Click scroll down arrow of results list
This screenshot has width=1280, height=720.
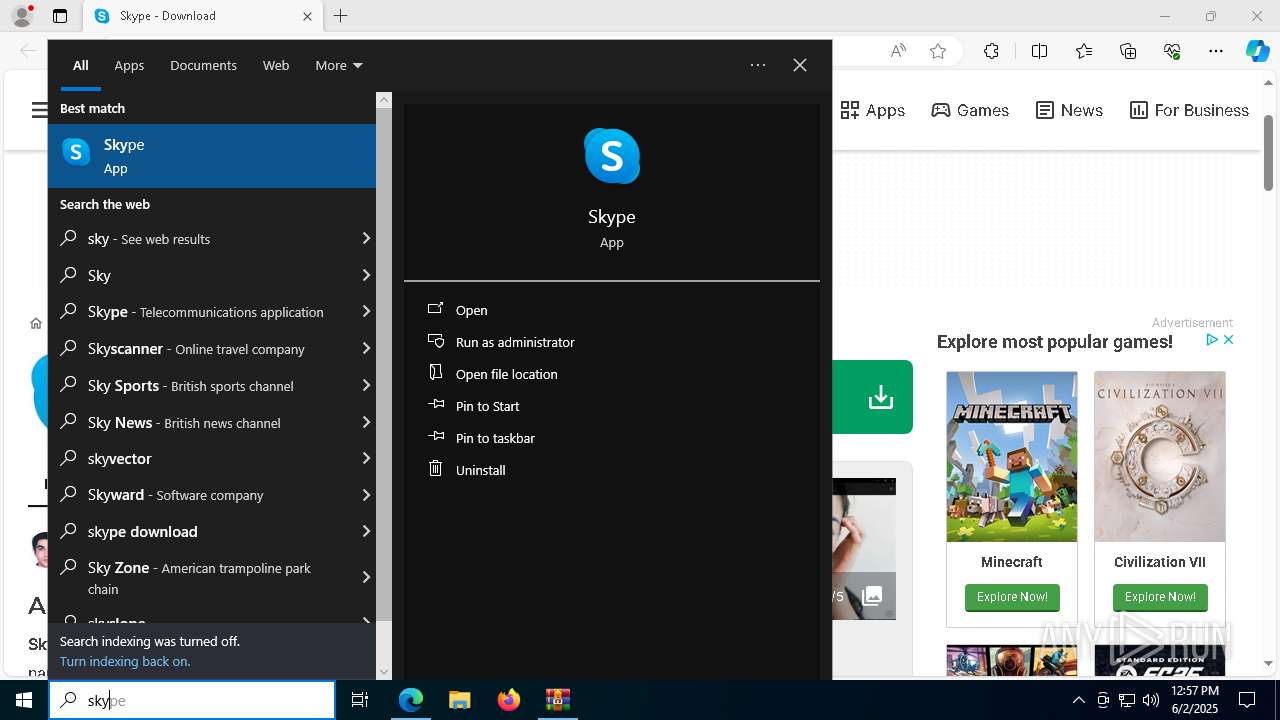[384, 672]
